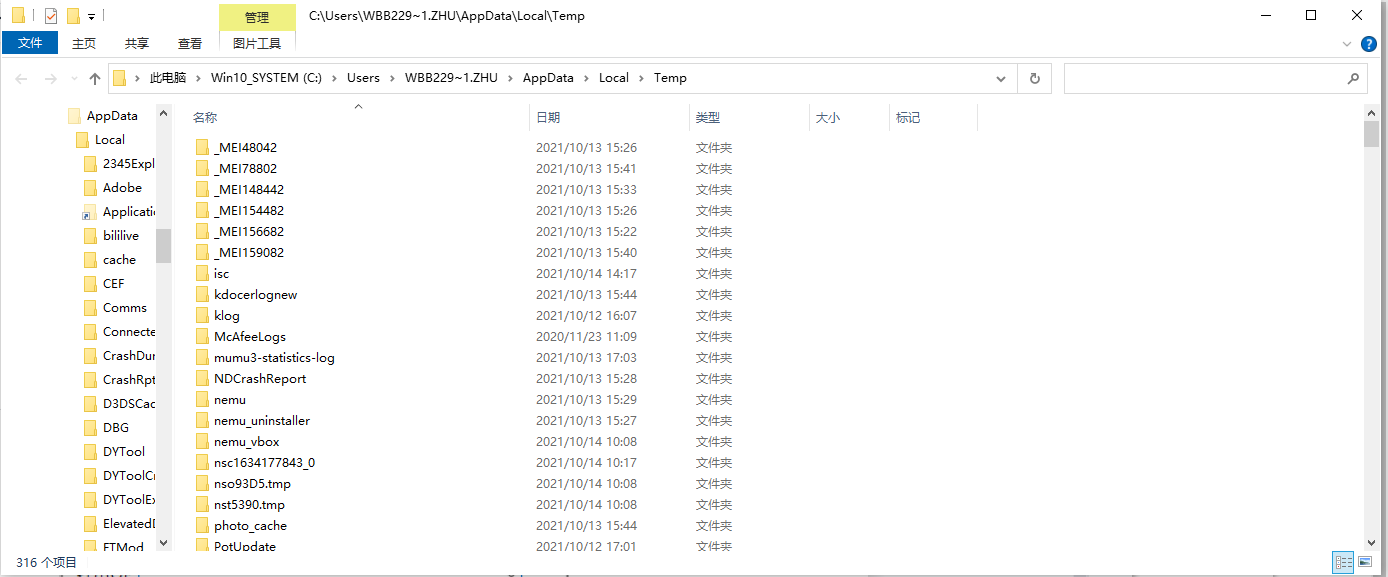
Task: Switch to the 主页 ribbon tab
Action: 84,43
